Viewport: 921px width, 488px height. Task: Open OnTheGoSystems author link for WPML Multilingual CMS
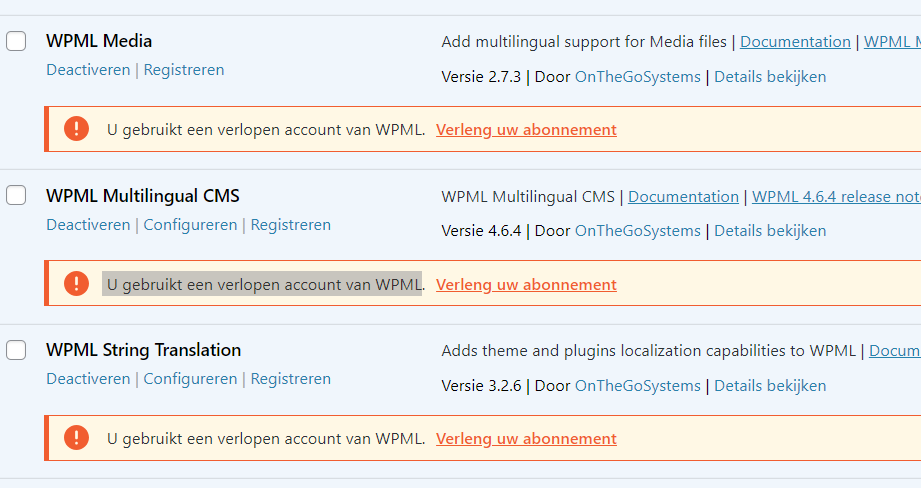pyautogui.click(x=638, y=231)
